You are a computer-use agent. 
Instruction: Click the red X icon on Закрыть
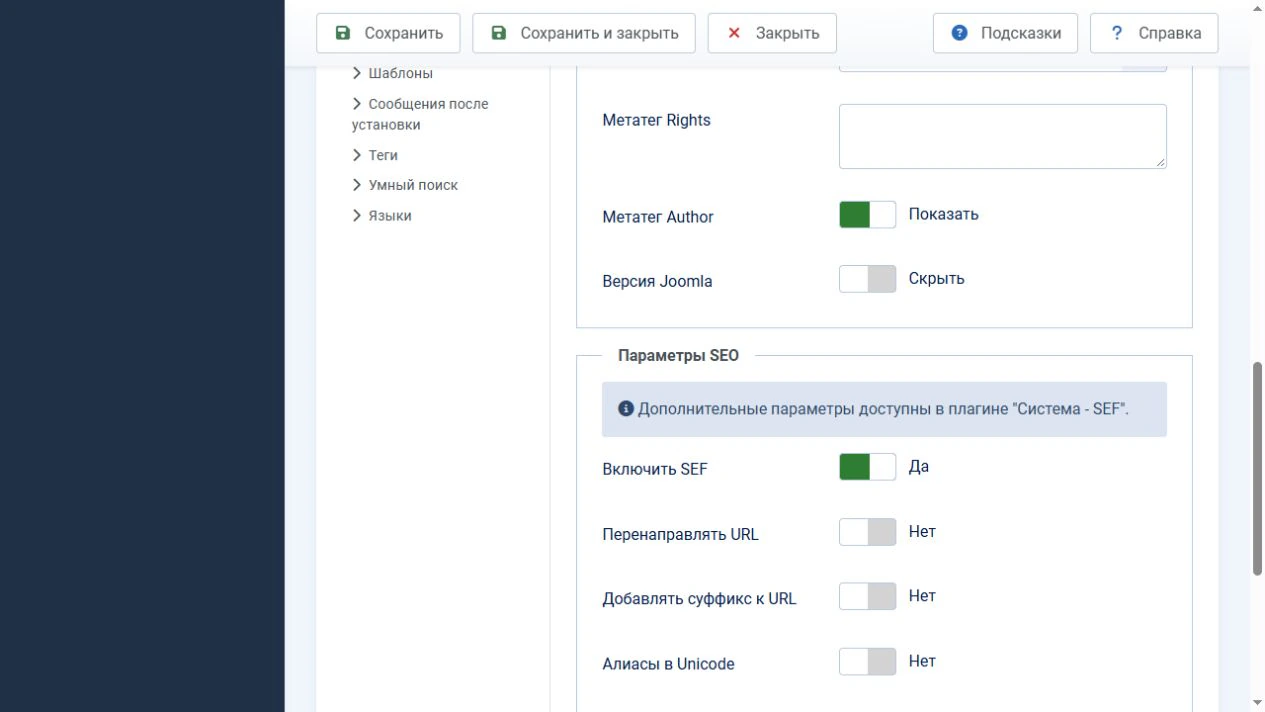(x=734, y=33)
